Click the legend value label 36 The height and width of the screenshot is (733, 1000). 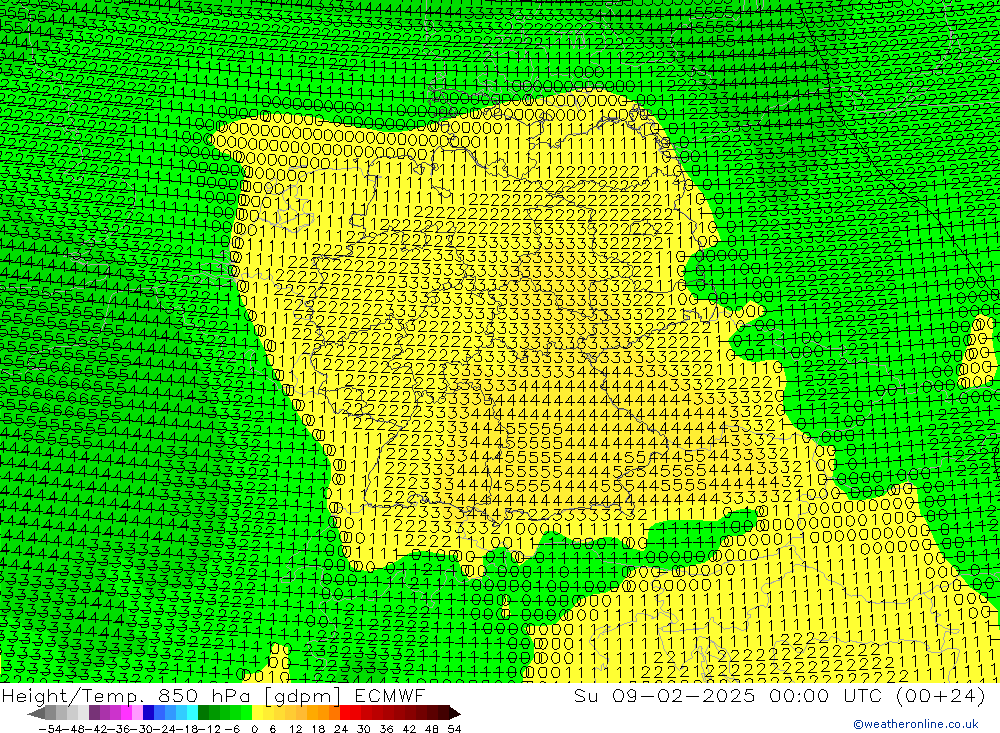pyautogui.click(x=386, y=729)
